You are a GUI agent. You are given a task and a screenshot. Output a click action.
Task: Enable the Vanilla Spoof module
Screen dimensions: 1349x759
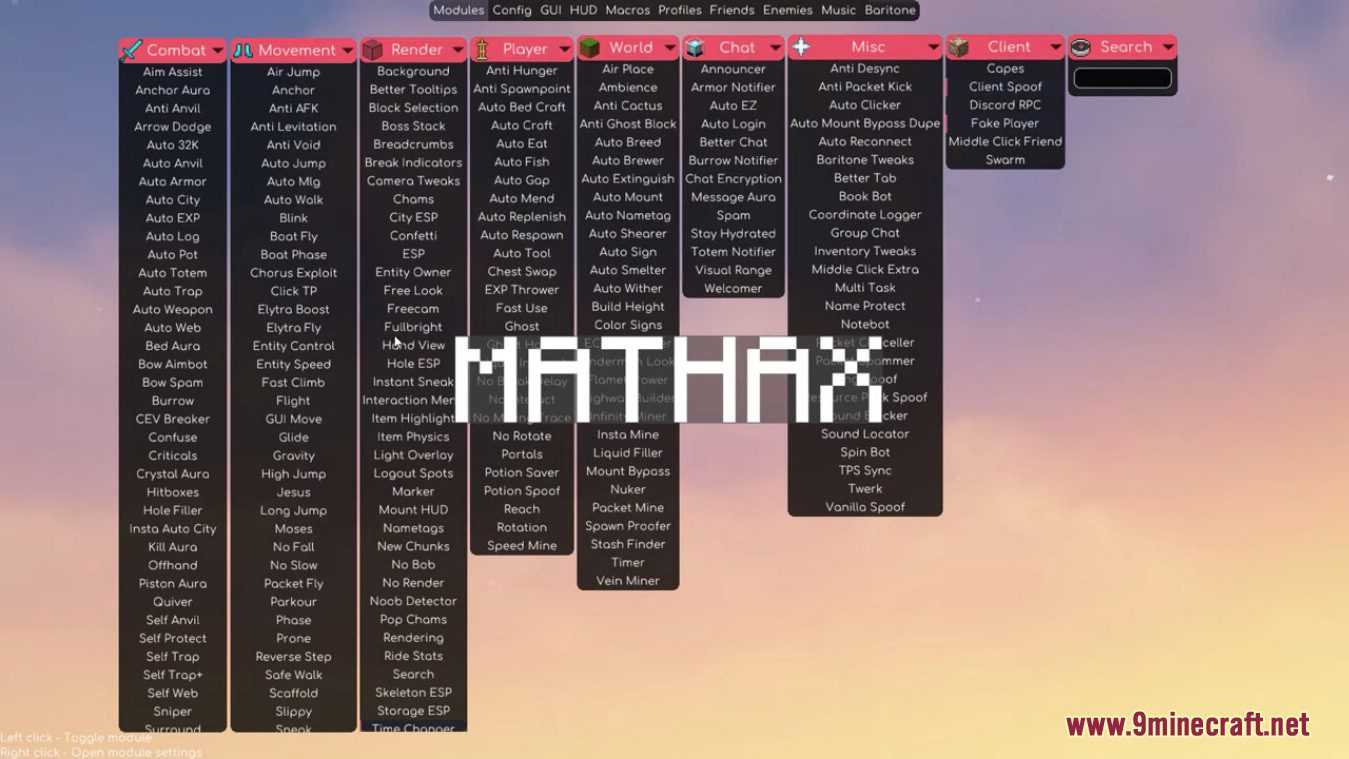[865, 507]
